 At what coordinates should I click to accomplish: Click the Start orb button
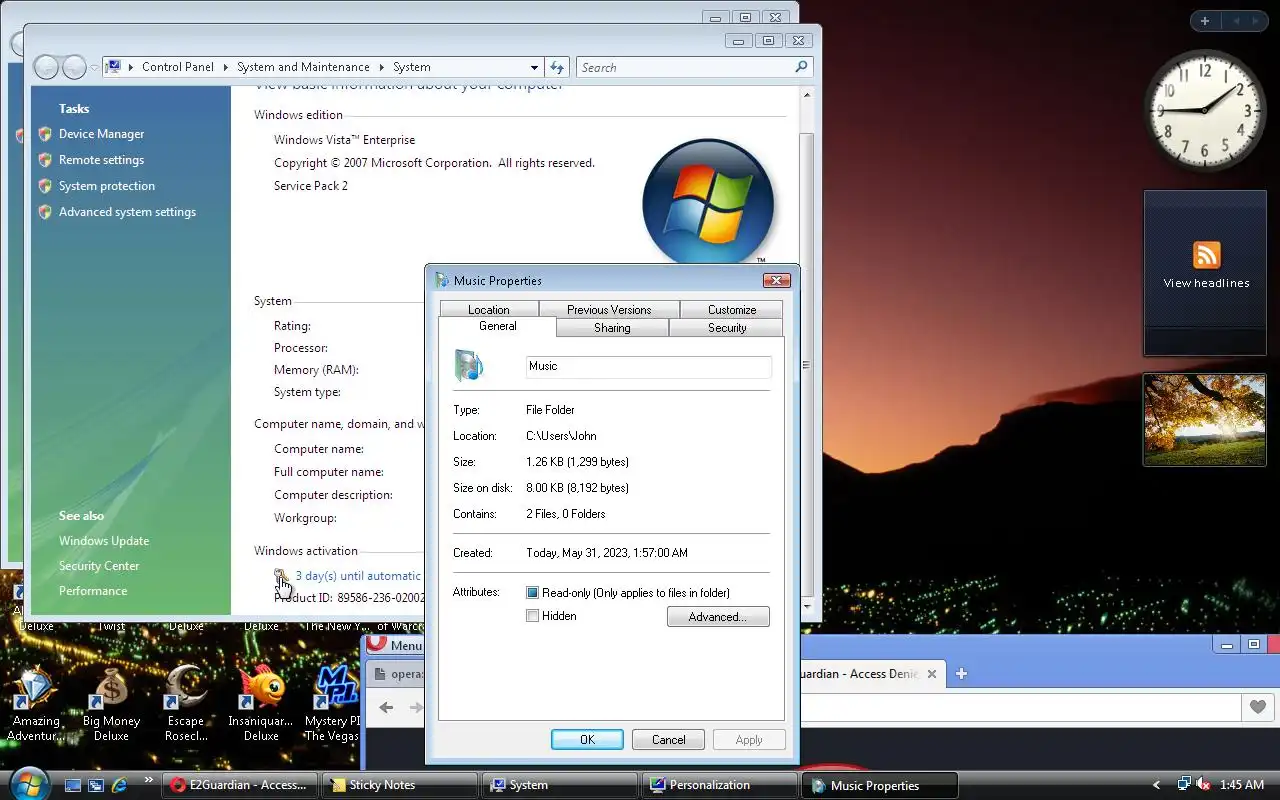click(x=28, y=784)
